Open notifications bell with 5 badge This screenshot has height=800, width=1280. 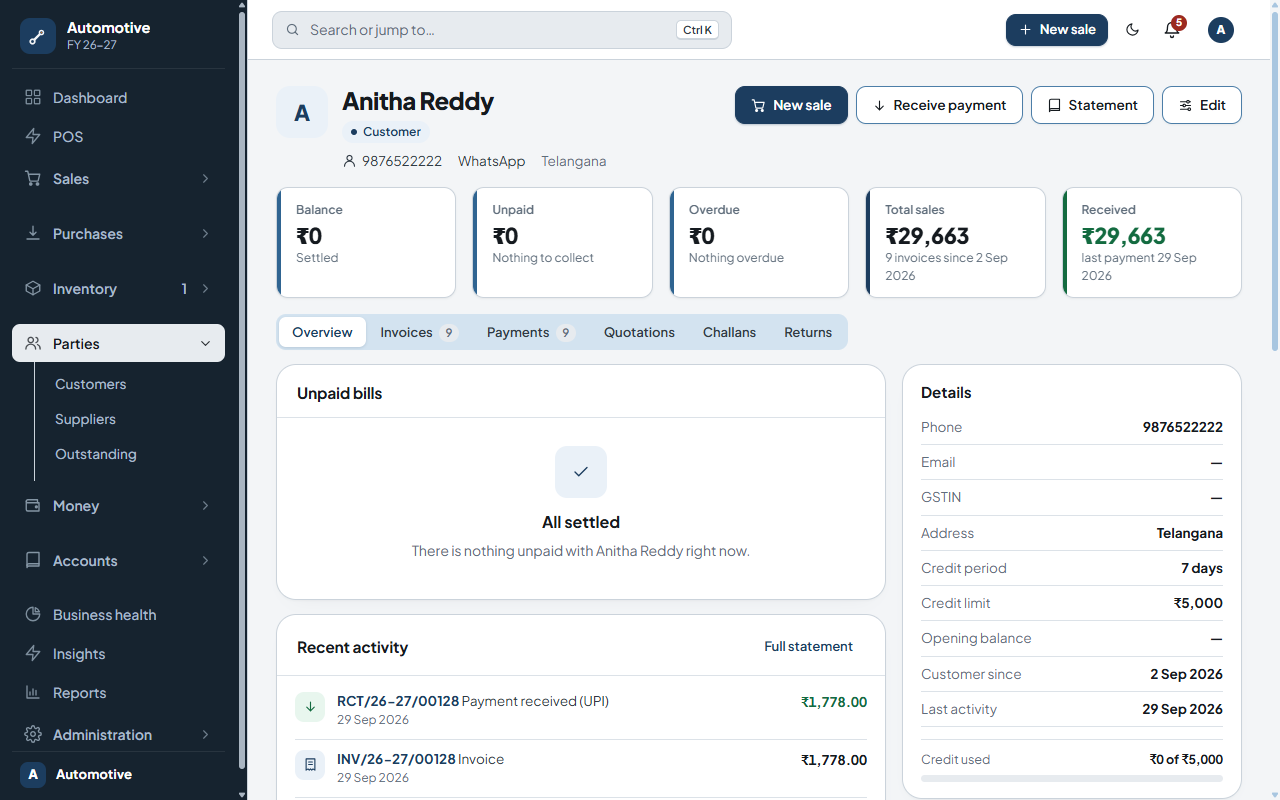coord(1172,30)
